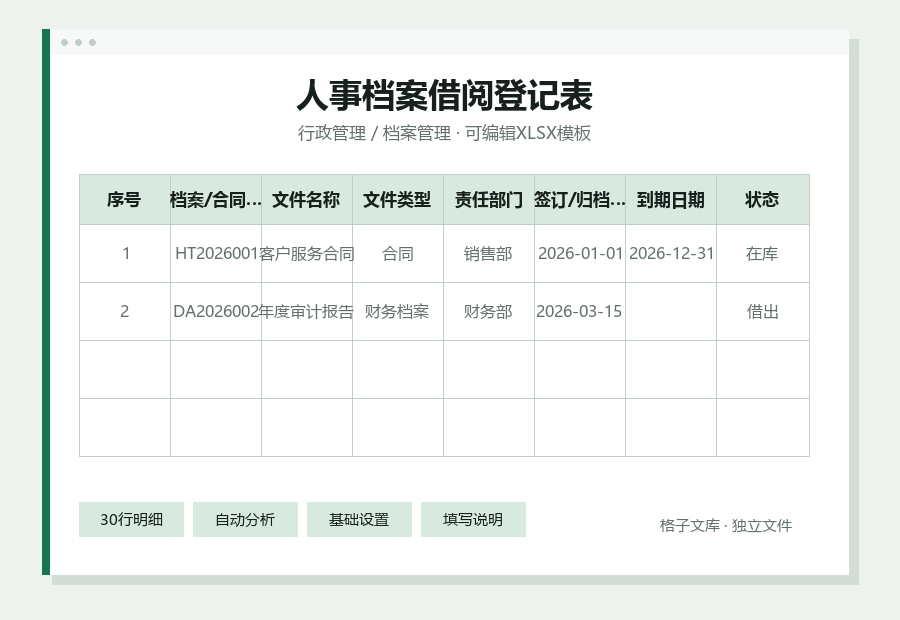Click cell 年度审计报告
The image size is (900, 620).
coord(307,312)
